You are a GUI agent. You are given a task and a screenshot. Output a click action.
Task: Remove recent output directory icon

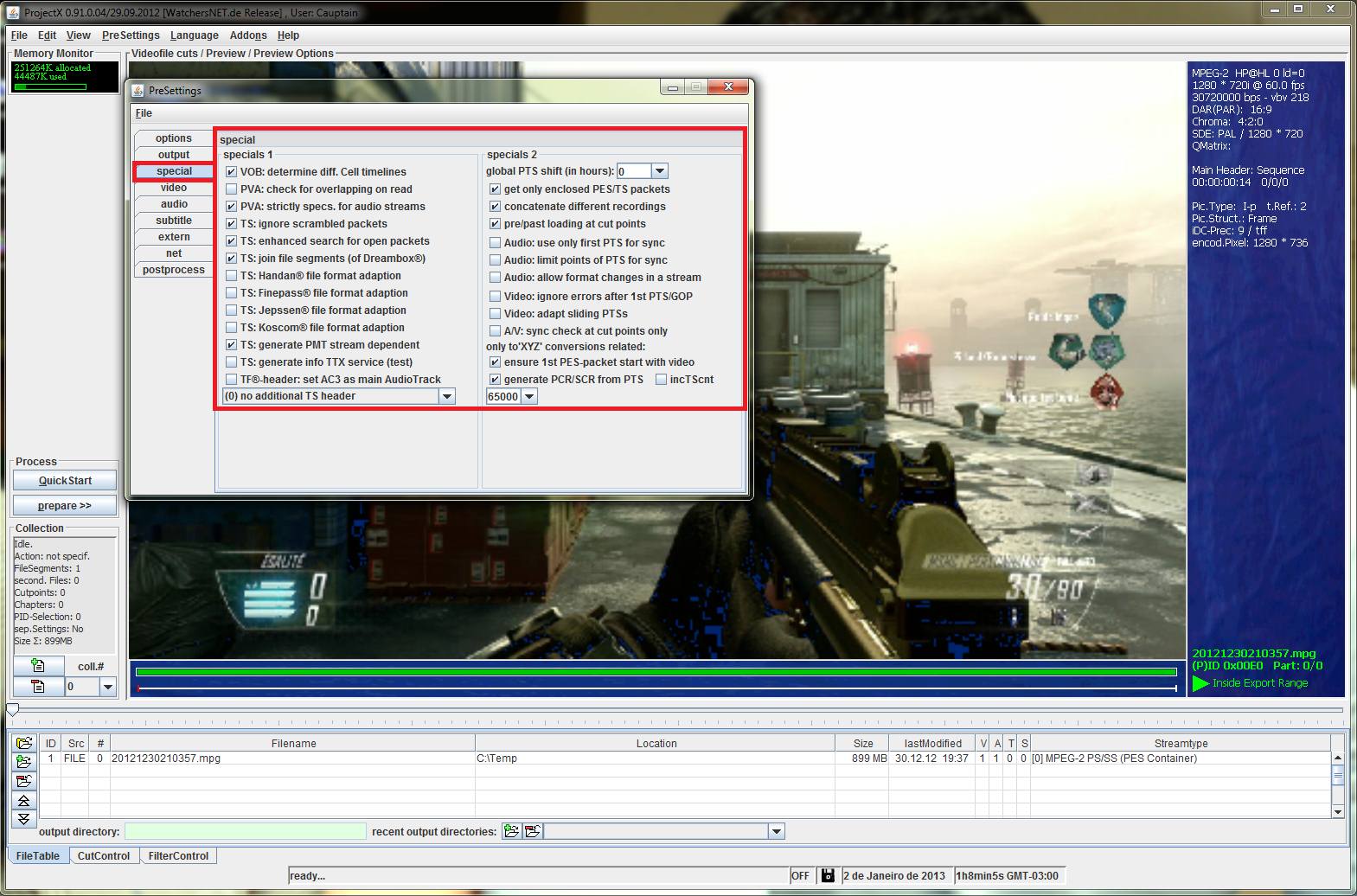point(533,831)
